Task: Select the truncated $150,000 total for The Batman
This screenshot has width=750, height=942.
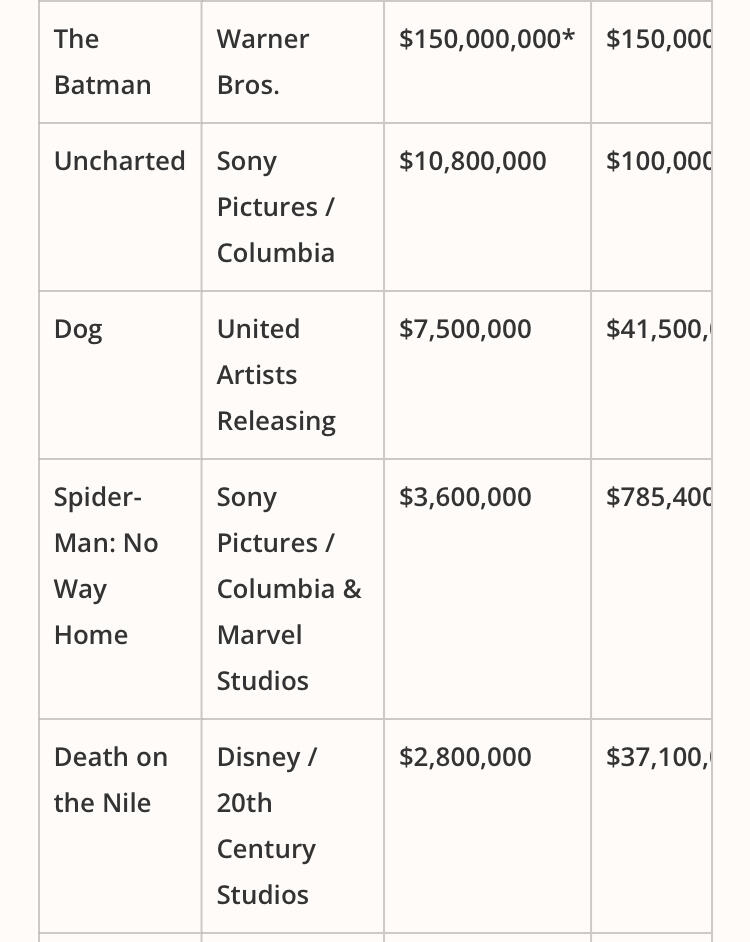Action: [x=659, y=39]
